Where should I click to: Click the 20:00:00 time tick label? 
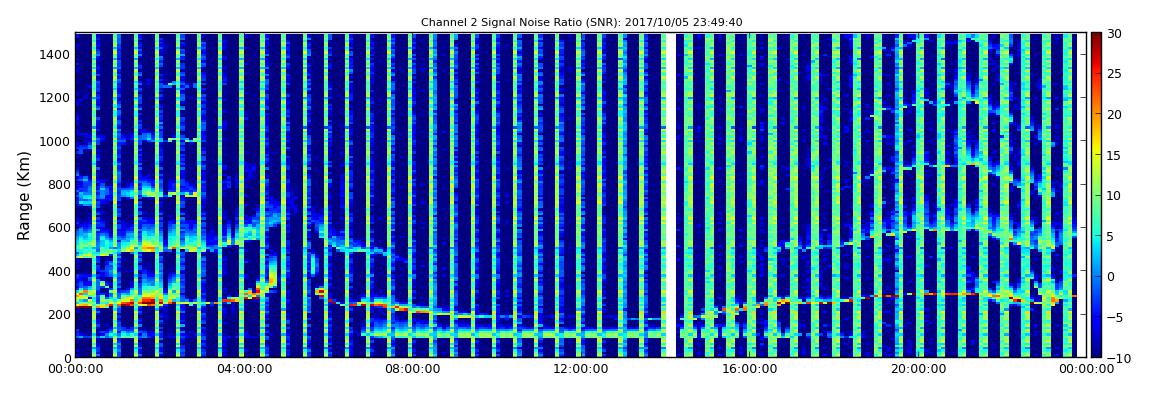click(918, 370)
